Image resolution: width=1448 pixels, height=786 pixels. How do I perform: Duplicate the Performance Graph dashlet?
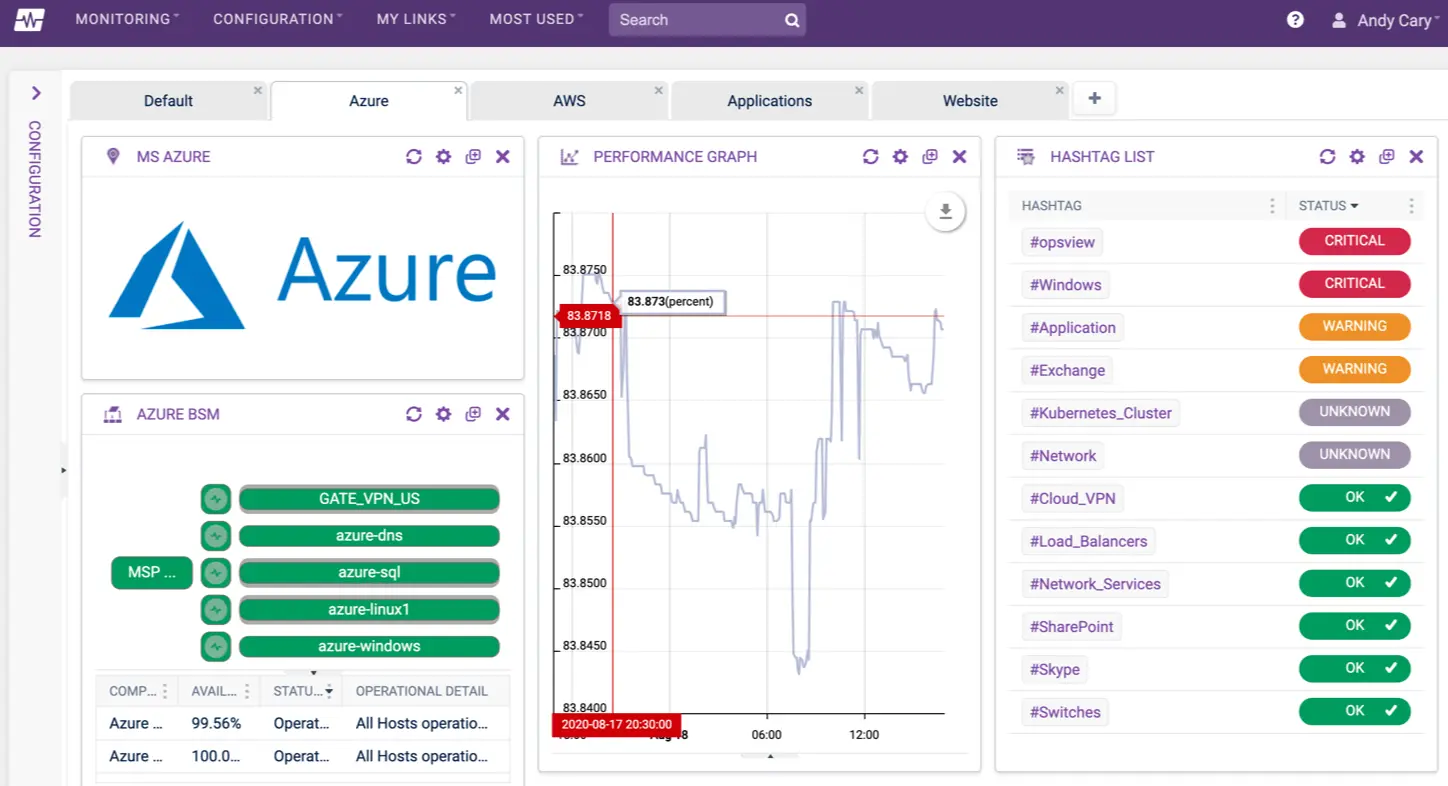tap(930, 156)
